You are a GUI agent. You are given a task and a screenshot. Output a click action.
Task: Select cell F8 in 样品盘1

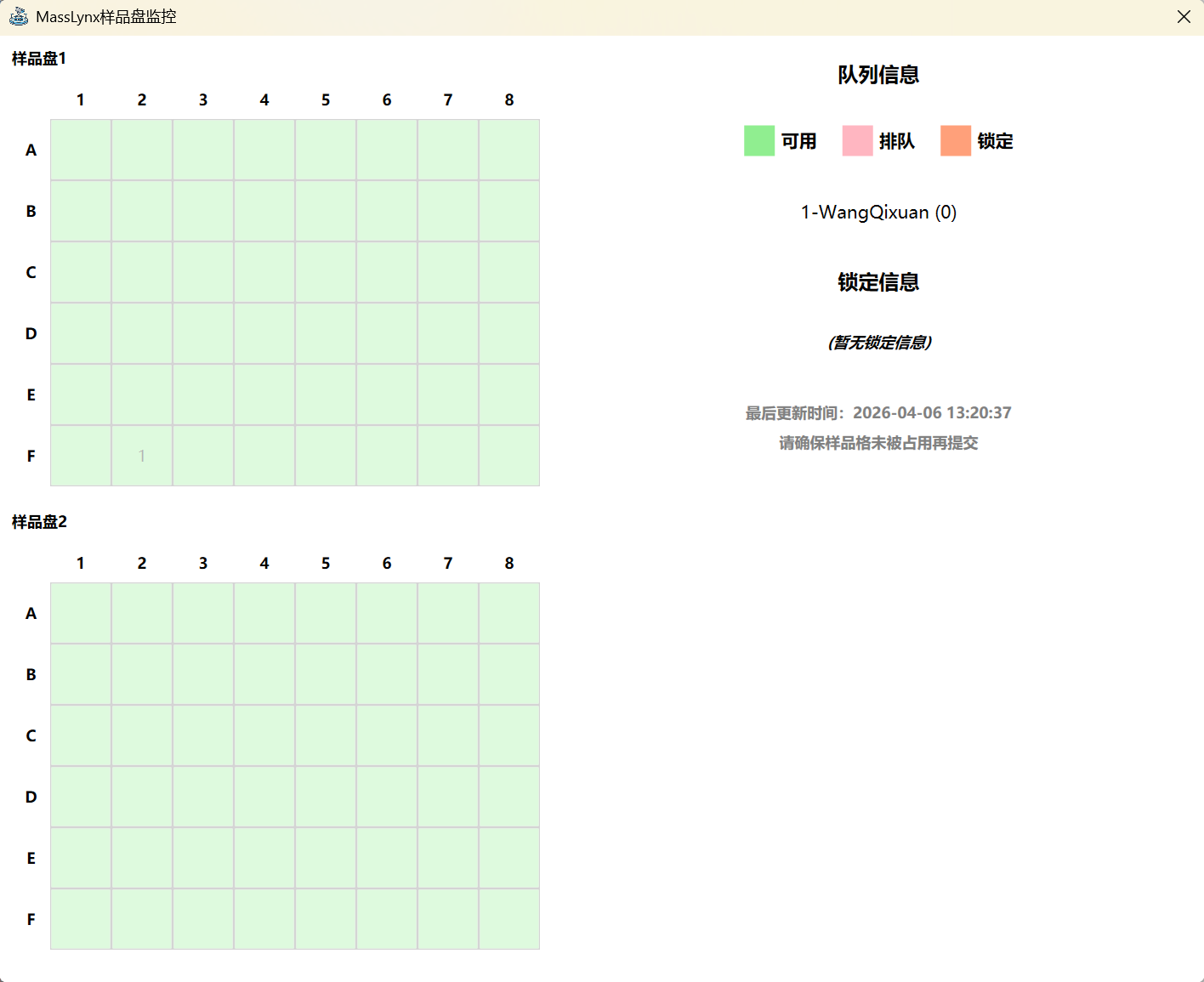tap(509, 456)
